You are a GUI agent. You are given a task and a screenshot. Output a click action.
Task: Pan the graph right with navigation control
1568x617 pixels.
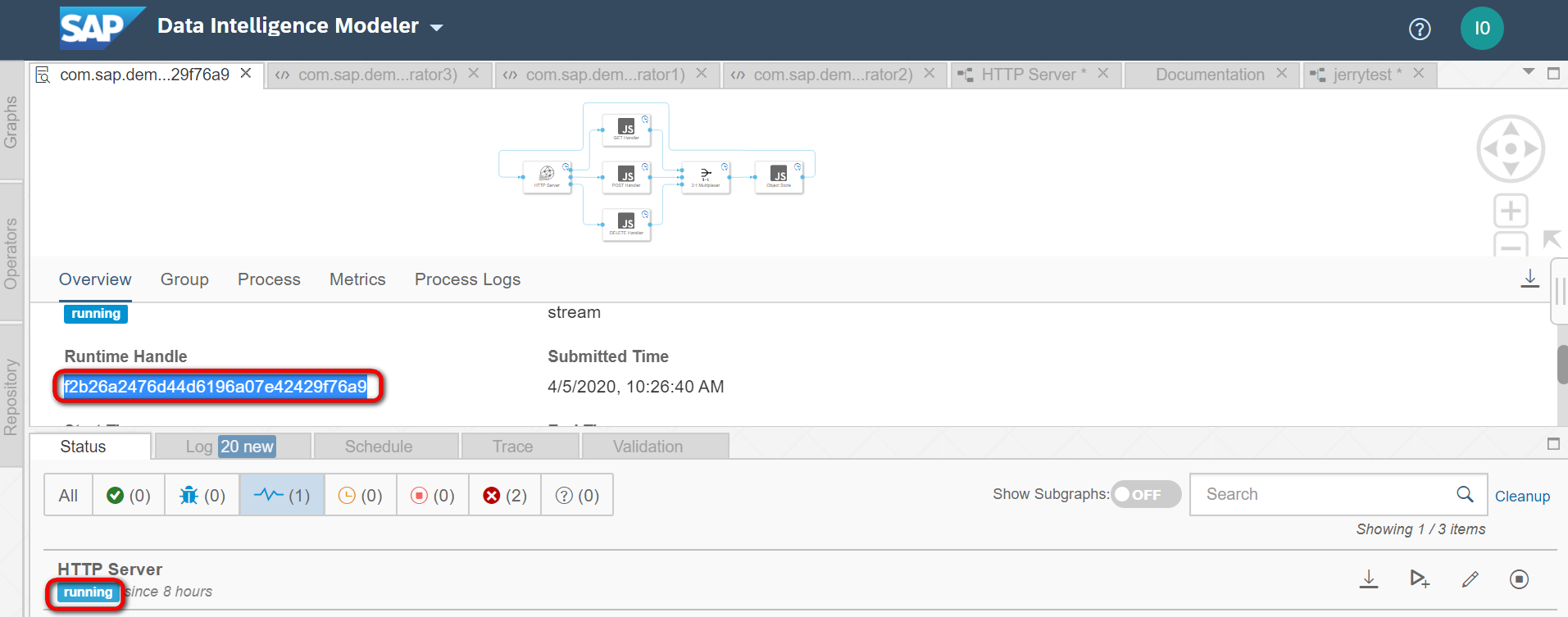click(x=1532, y=149)
